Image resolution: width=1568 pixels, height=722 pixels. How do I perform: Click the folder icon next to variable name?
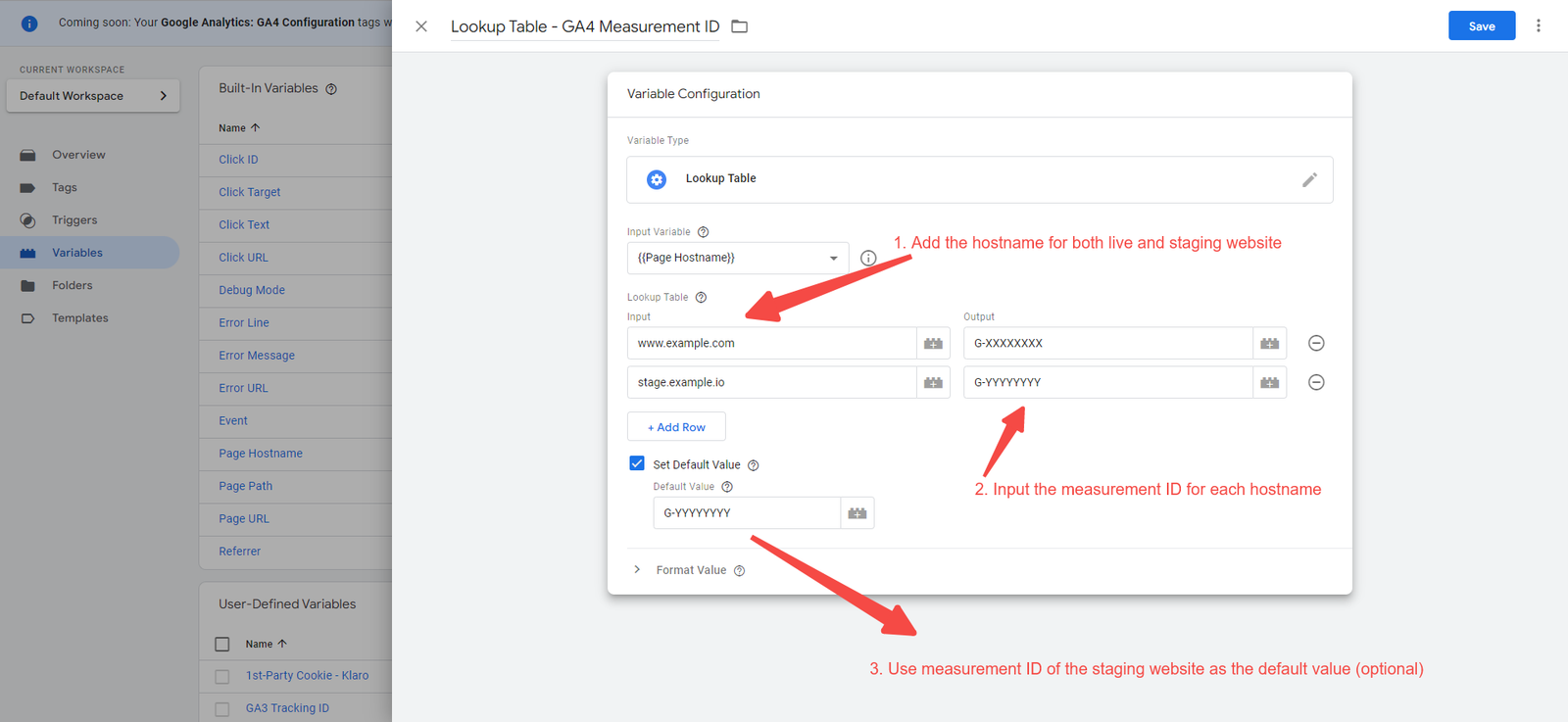tap(740, 26)
